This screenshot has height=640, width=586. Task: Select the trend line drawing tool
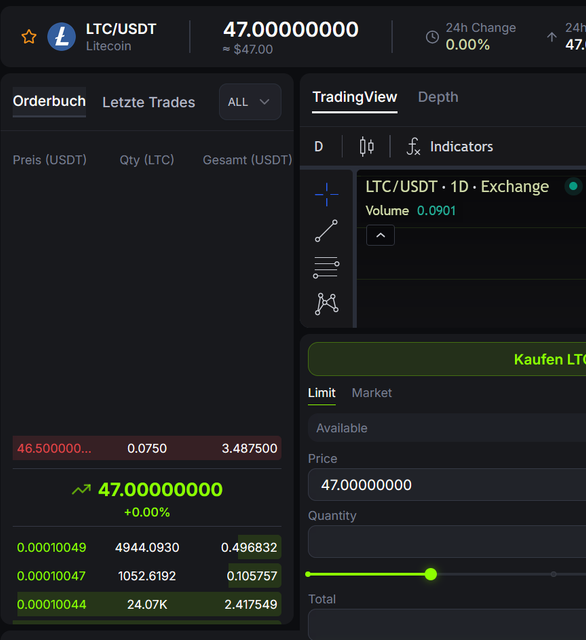[326, 231]
